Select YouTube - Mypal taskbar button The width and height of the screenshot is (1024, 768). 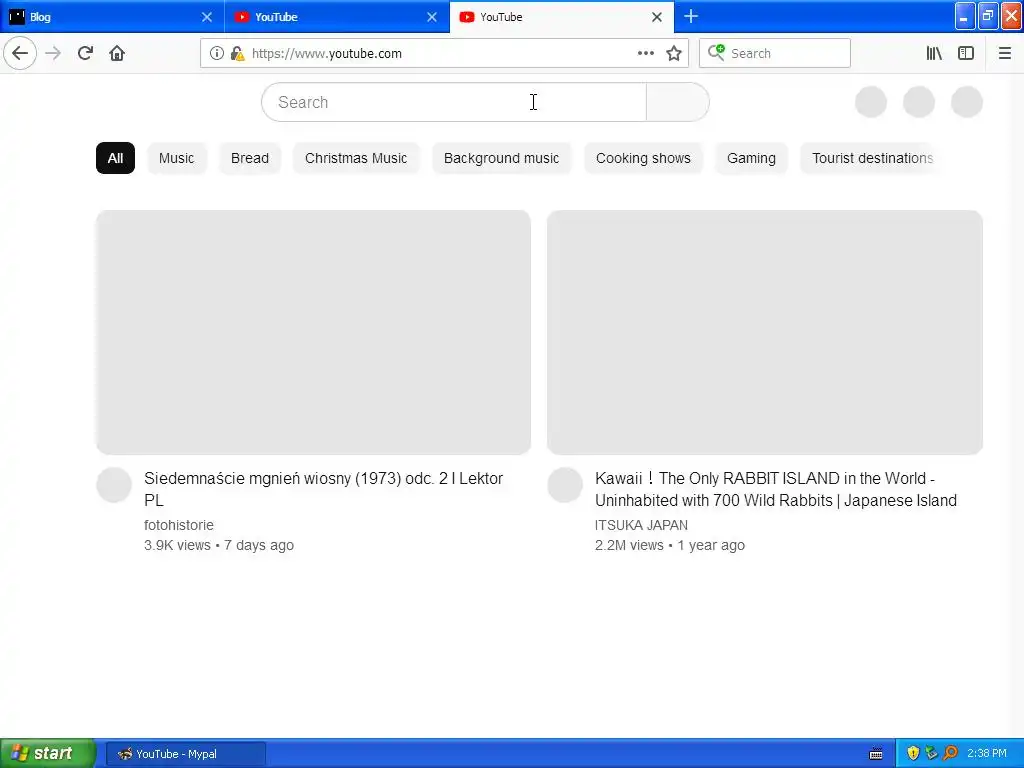point(185,754)
